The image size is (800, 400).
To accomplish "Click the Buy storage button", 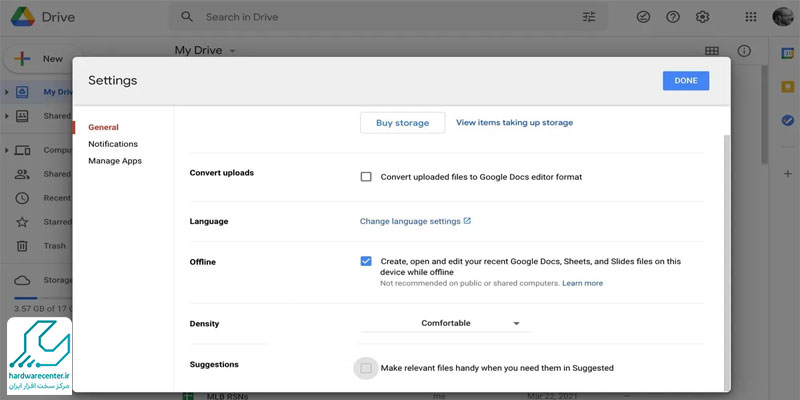I will 403,123.
